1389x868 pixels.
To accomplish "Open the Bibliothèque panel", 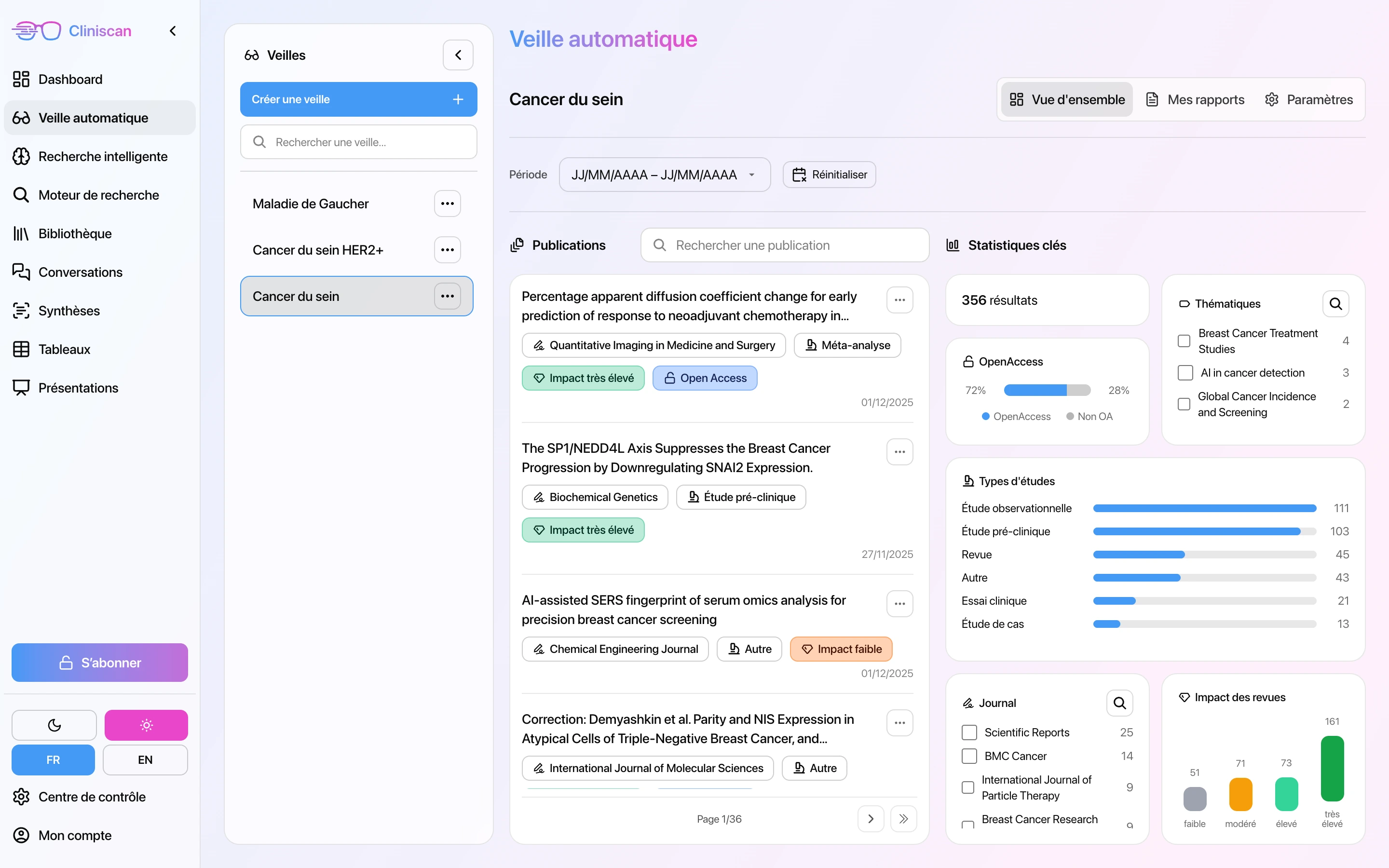I will 75,234.
